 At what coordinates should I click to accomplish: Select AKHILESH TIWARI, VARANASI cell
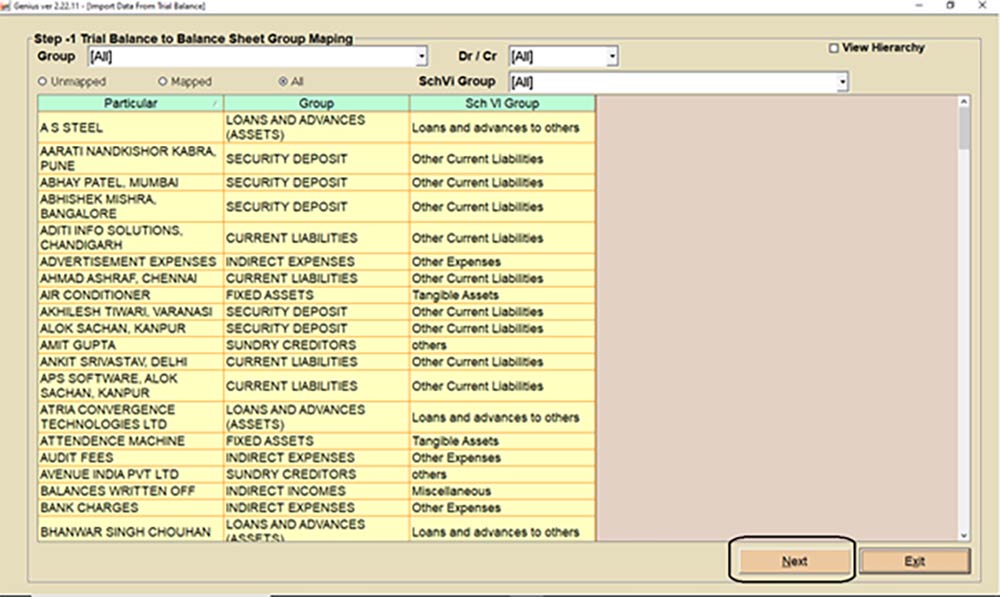(x=131, y=311)
